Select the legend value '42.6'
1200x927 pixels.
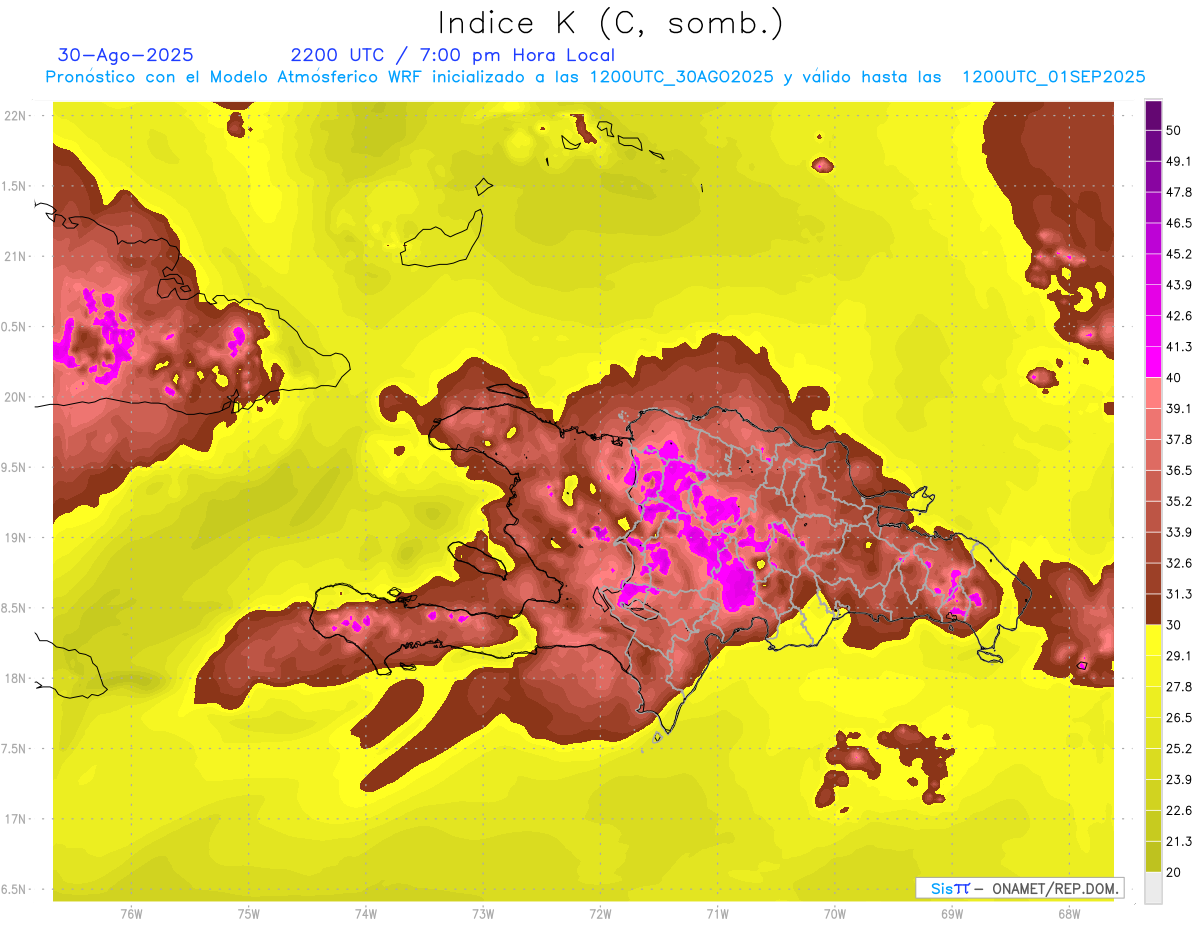(1179, 317)
